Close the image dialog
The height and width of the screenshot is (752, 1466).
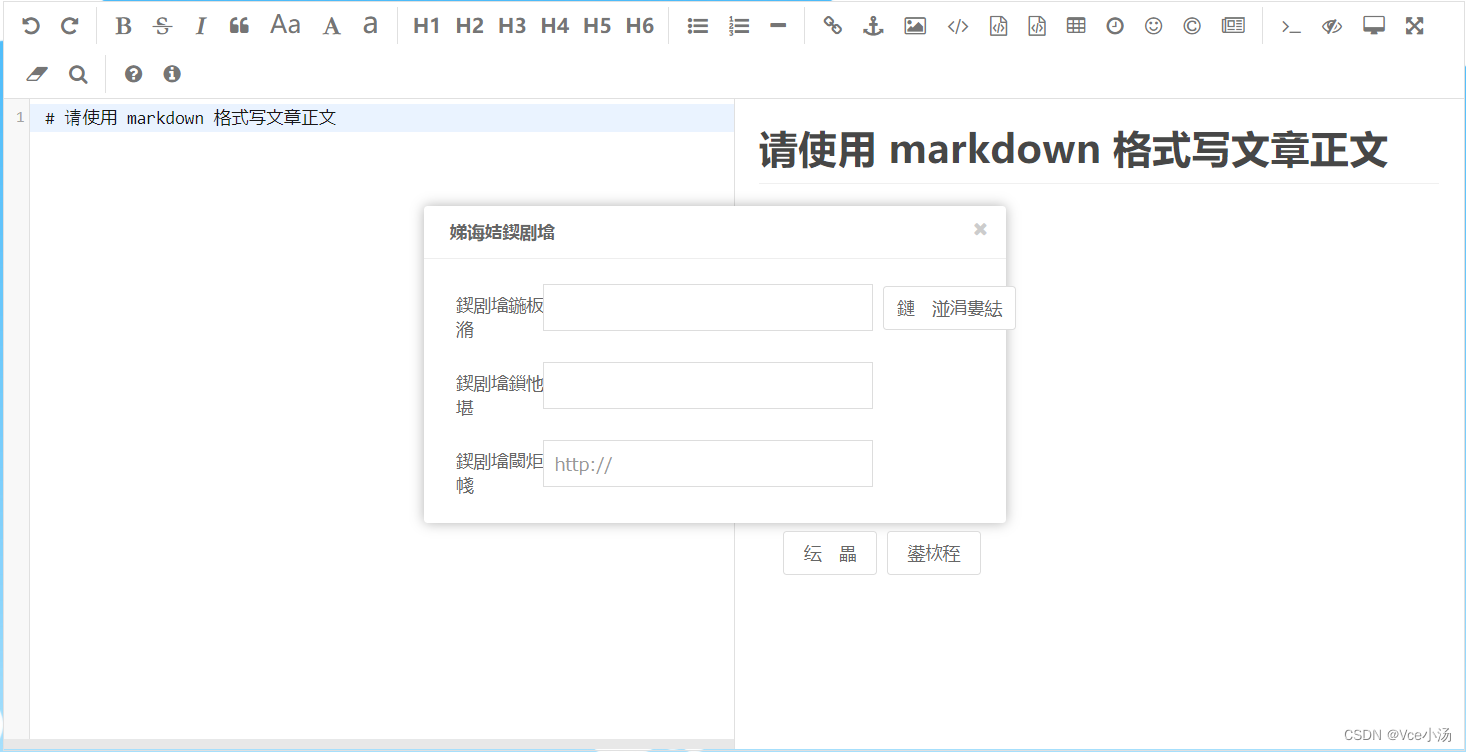pos(980,229)
